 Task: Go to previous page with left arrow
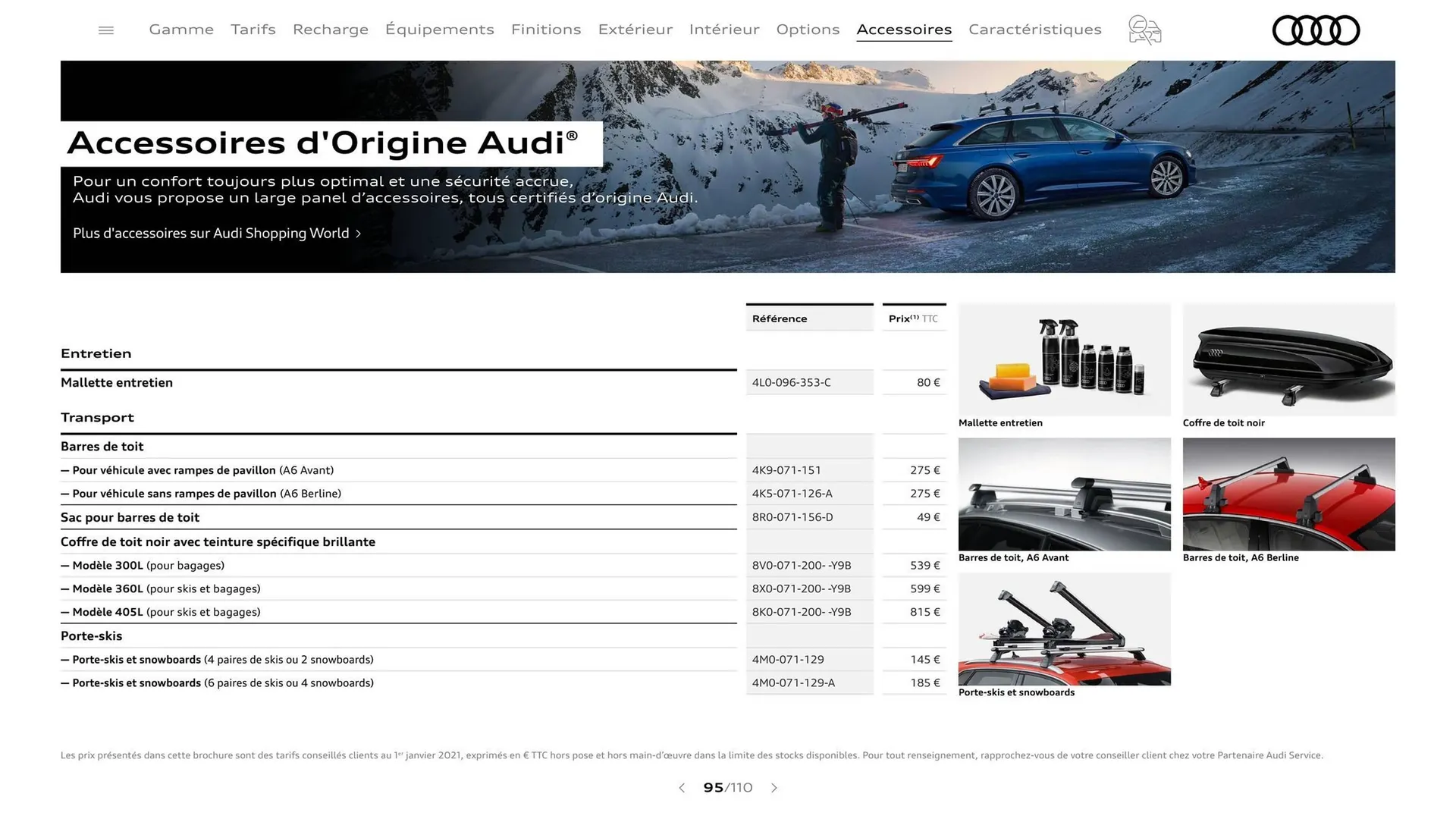(681, 788)
